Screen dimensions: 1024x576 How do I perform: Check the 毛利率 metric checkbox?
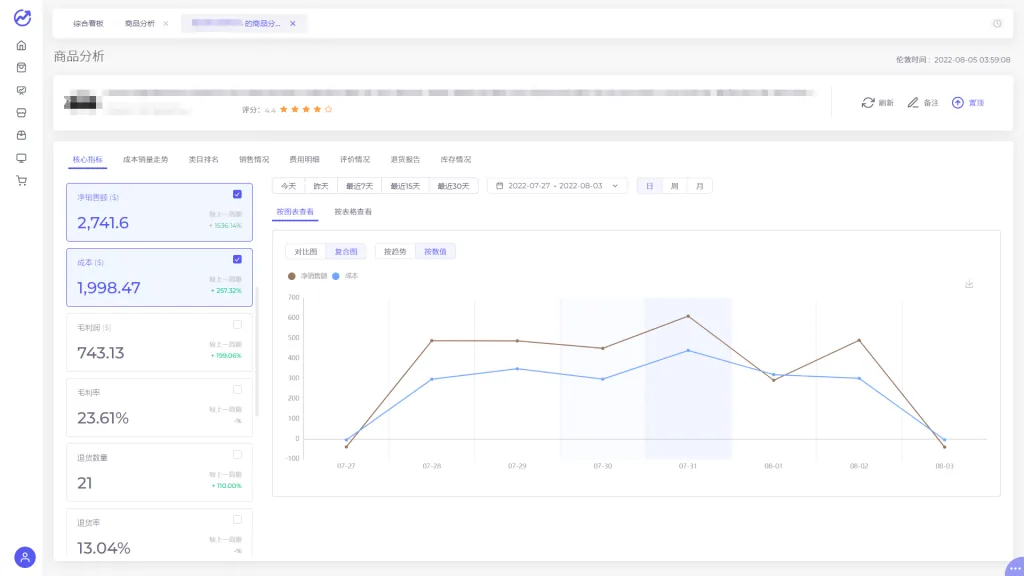[237, 390]
